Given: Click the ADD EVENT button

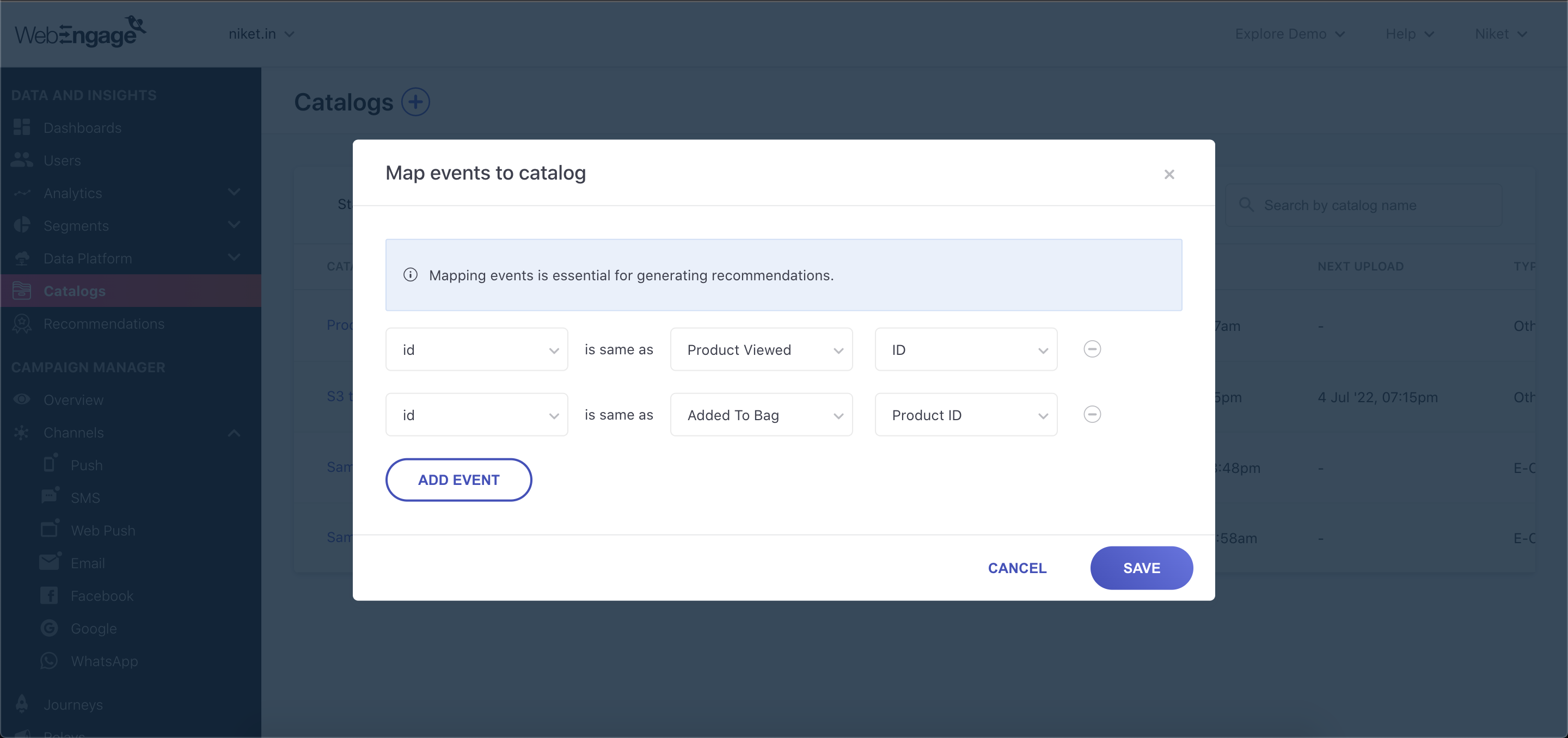Looking at the screenshot, I should click(x=458, y=479).
